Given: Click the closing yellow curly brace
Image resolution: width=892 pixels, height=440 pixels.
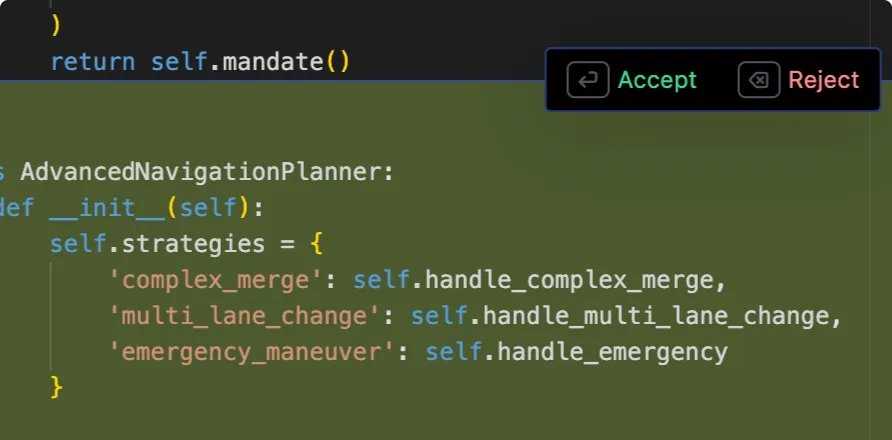Looking at the screenshot, I should pyautogui.click(x=57, y=387).
